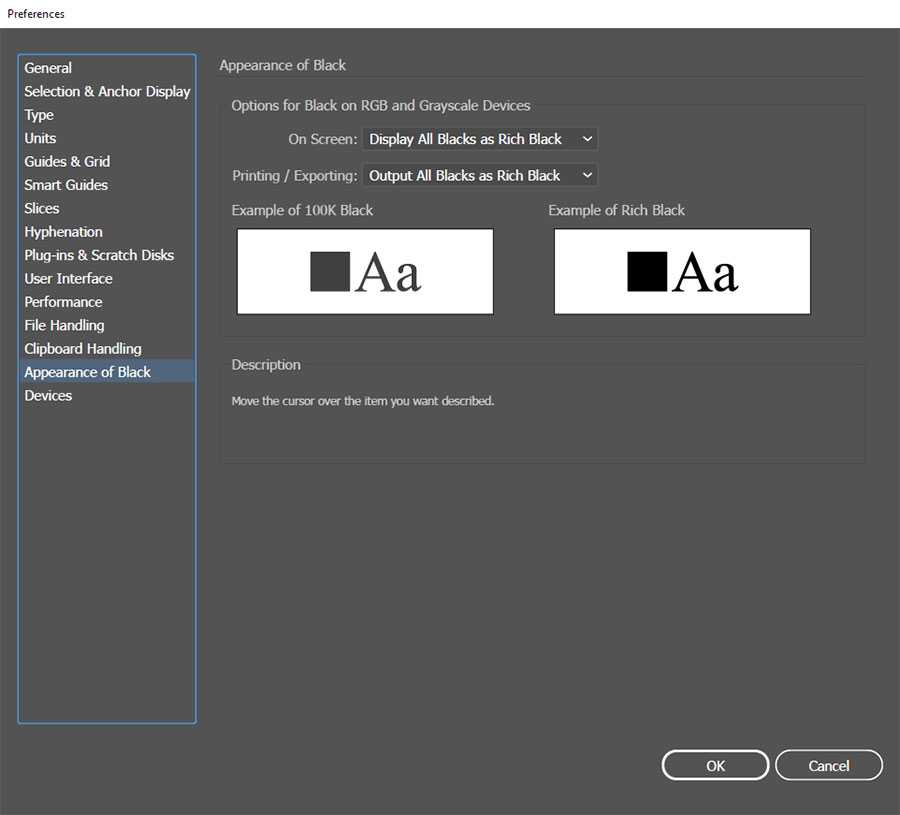Select Selection & Anchor Display category
The image size is (900, 815).
(107, 91)
